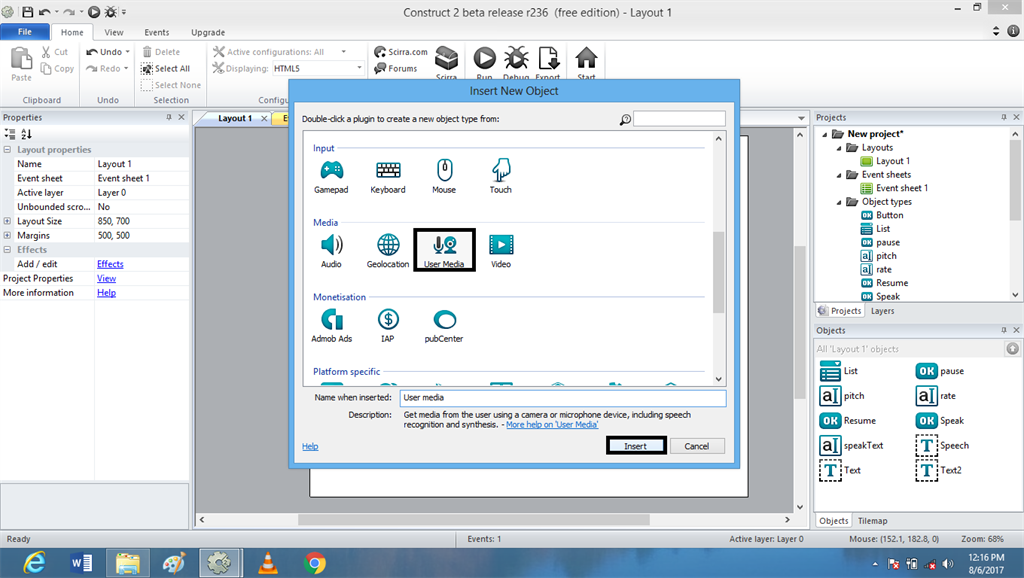Select the Gamepad plugin icon
Image resolution: width=1024 pixels, height=578 pixels.
click(332, 170)
